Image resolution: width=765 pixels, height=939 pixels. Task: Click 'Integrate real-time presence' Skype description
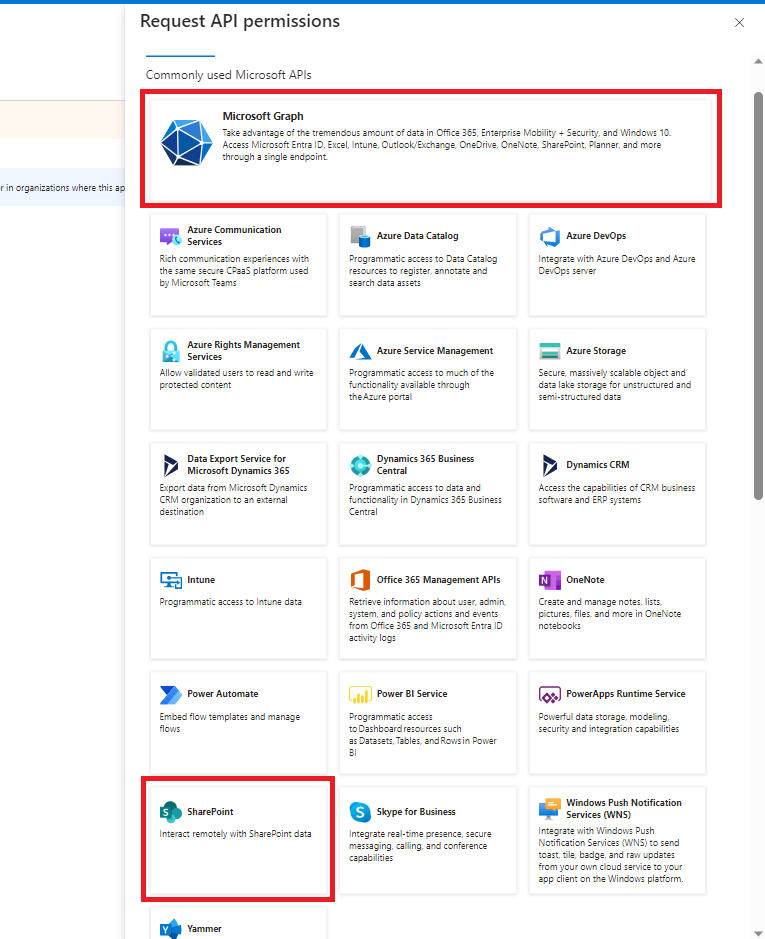[x=420, y=846]
